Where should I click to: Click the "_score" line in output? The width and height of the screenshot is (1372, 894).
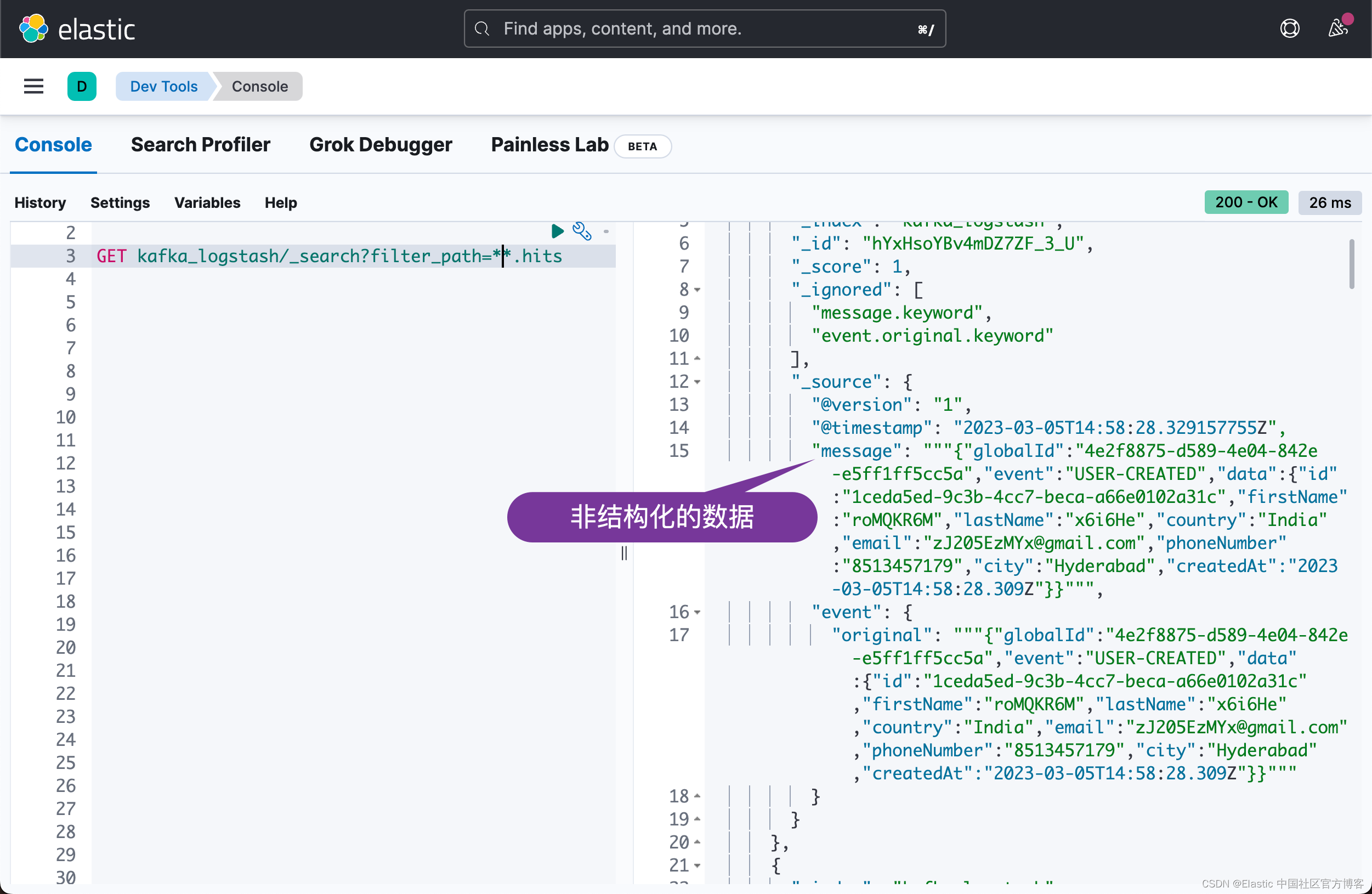[851, 267]
